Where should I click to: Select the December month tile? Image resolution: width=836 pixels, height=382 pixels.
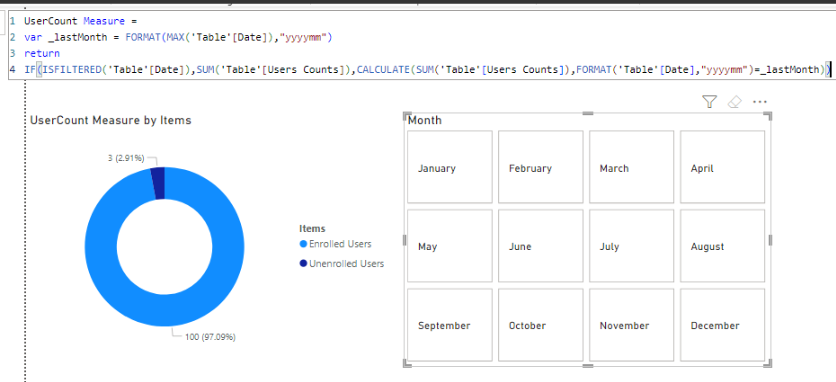722,324
